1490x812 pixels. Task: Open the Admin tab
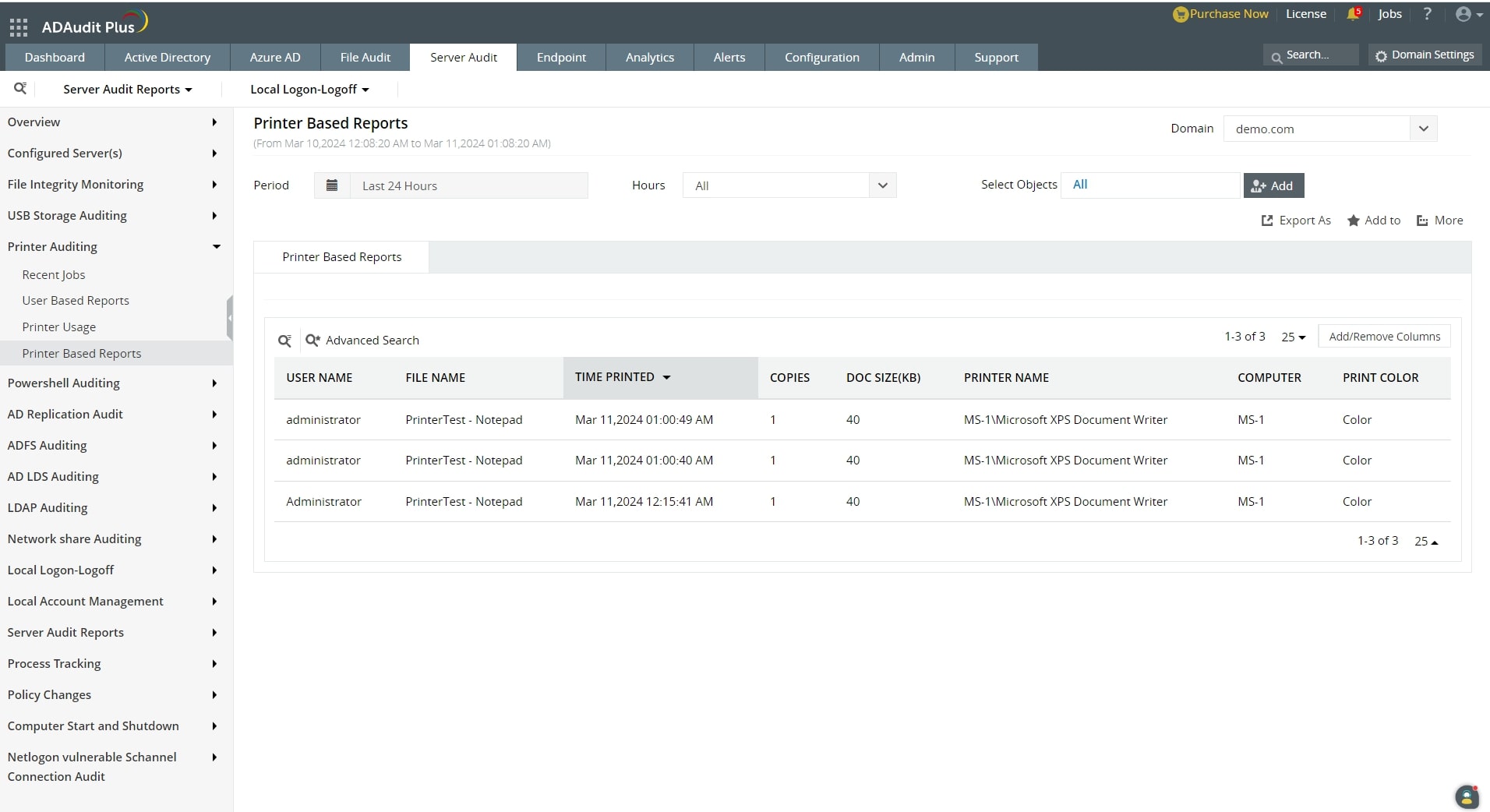(x=917, y=57)
